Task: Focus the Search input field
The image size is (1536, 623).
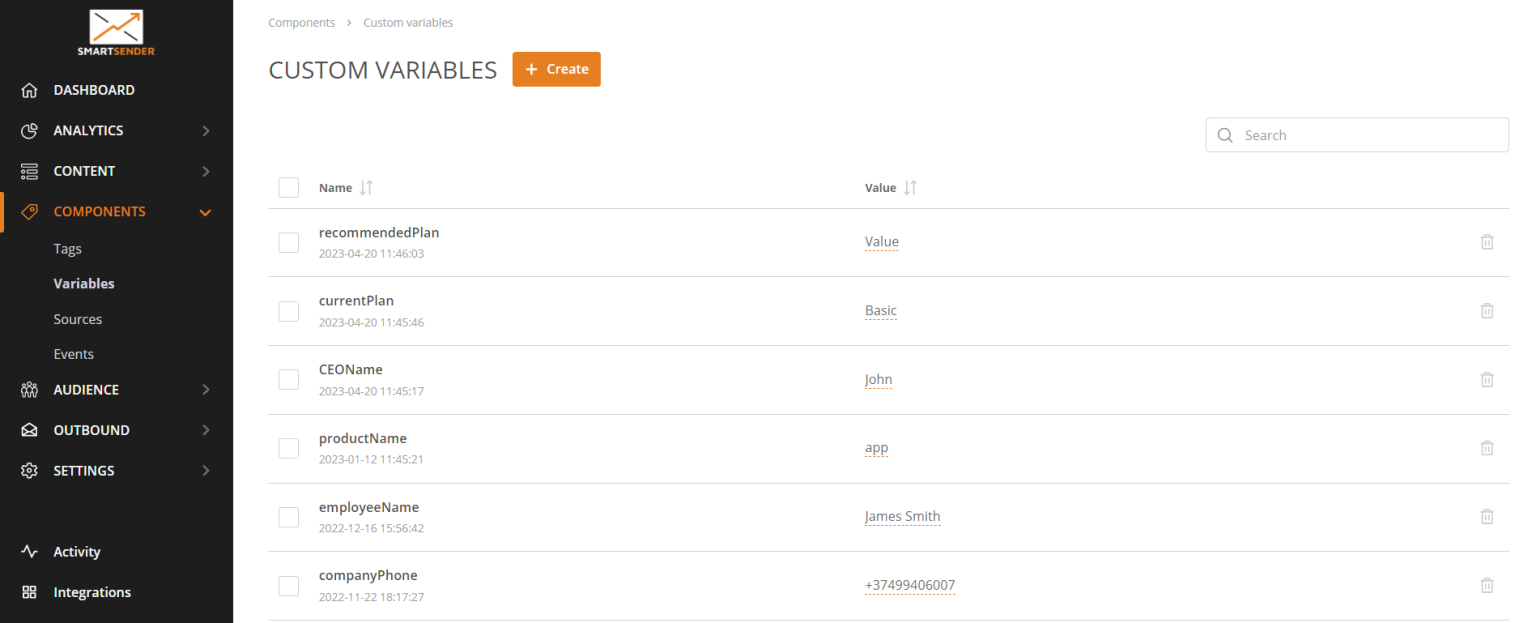Action: [1370, 135]
